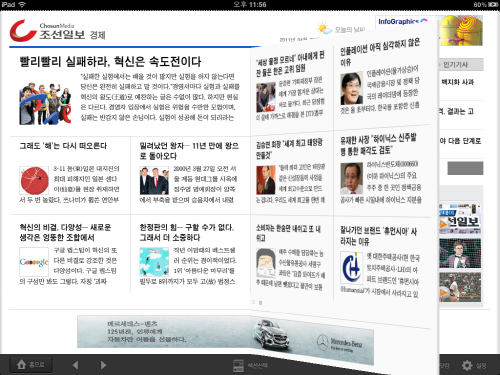Image resolution: width=500 pixels, height=375 pixels.
Task: Select the 인기기사 popular articles tab
Action: [460, 65]
